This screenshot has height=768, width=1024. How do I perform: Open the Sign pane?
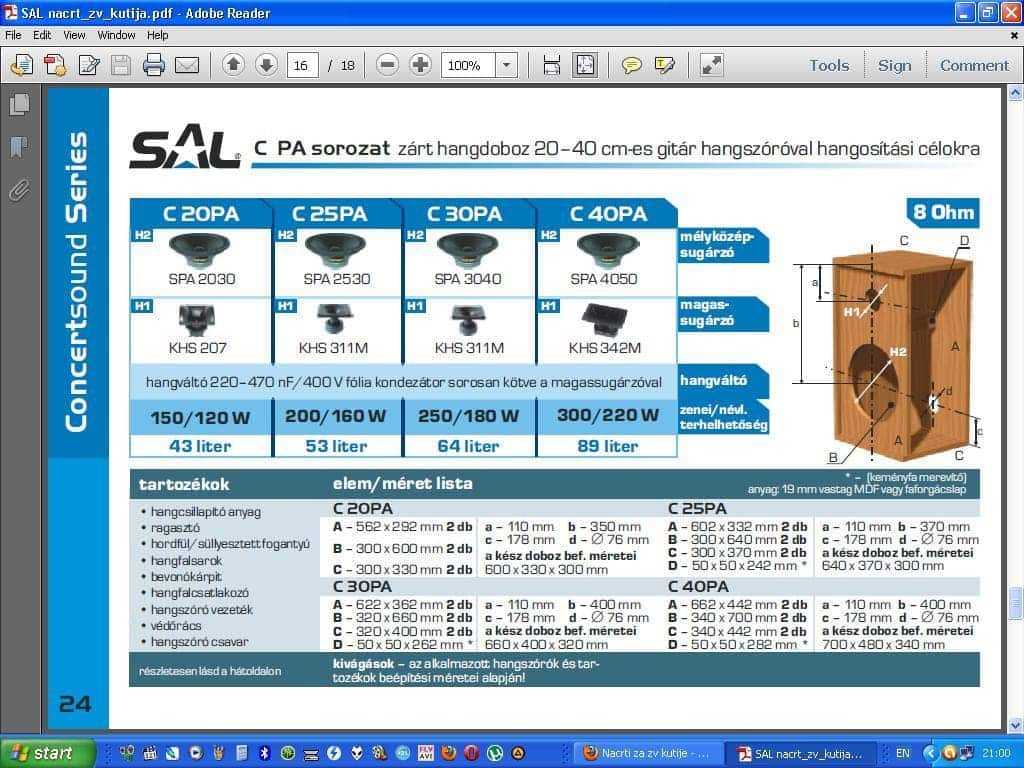click(x=894, y=65)
